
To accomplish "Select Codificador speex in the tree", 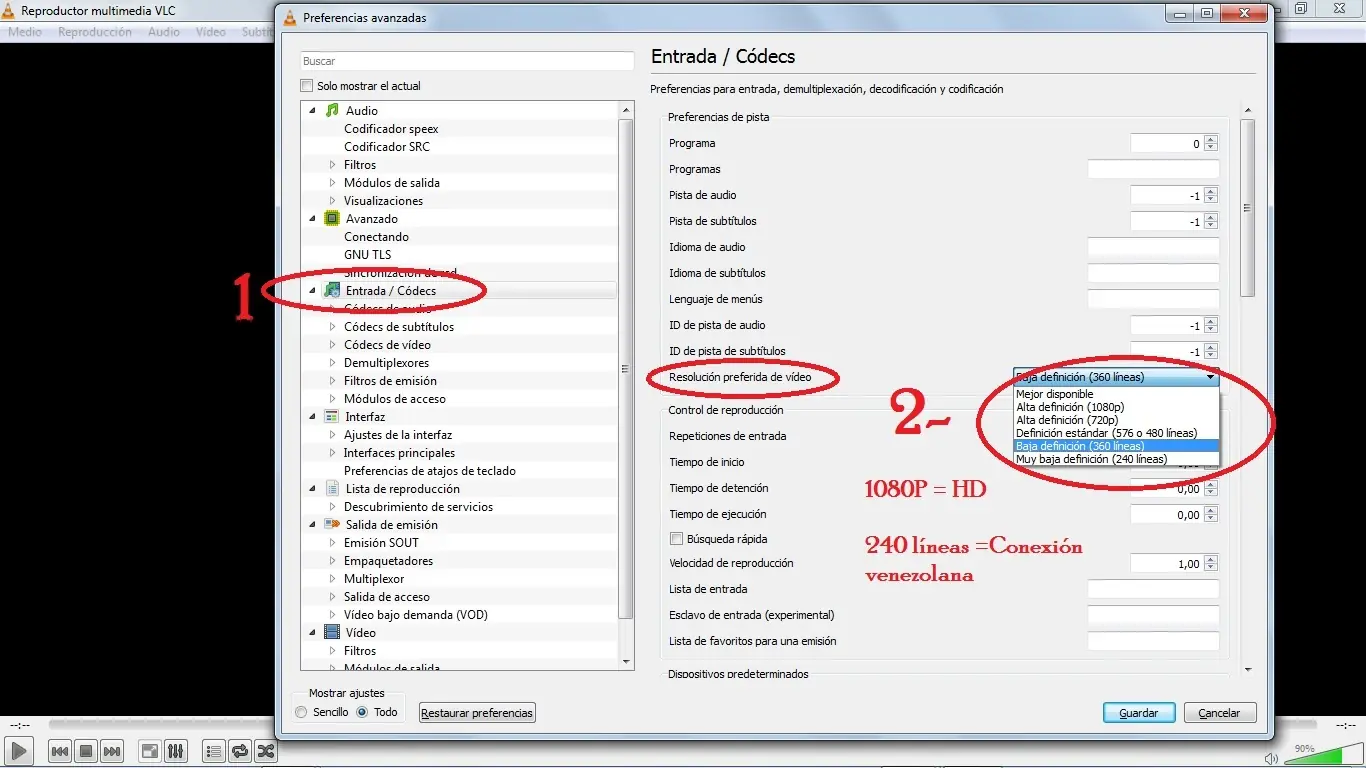I will (391, 129).
